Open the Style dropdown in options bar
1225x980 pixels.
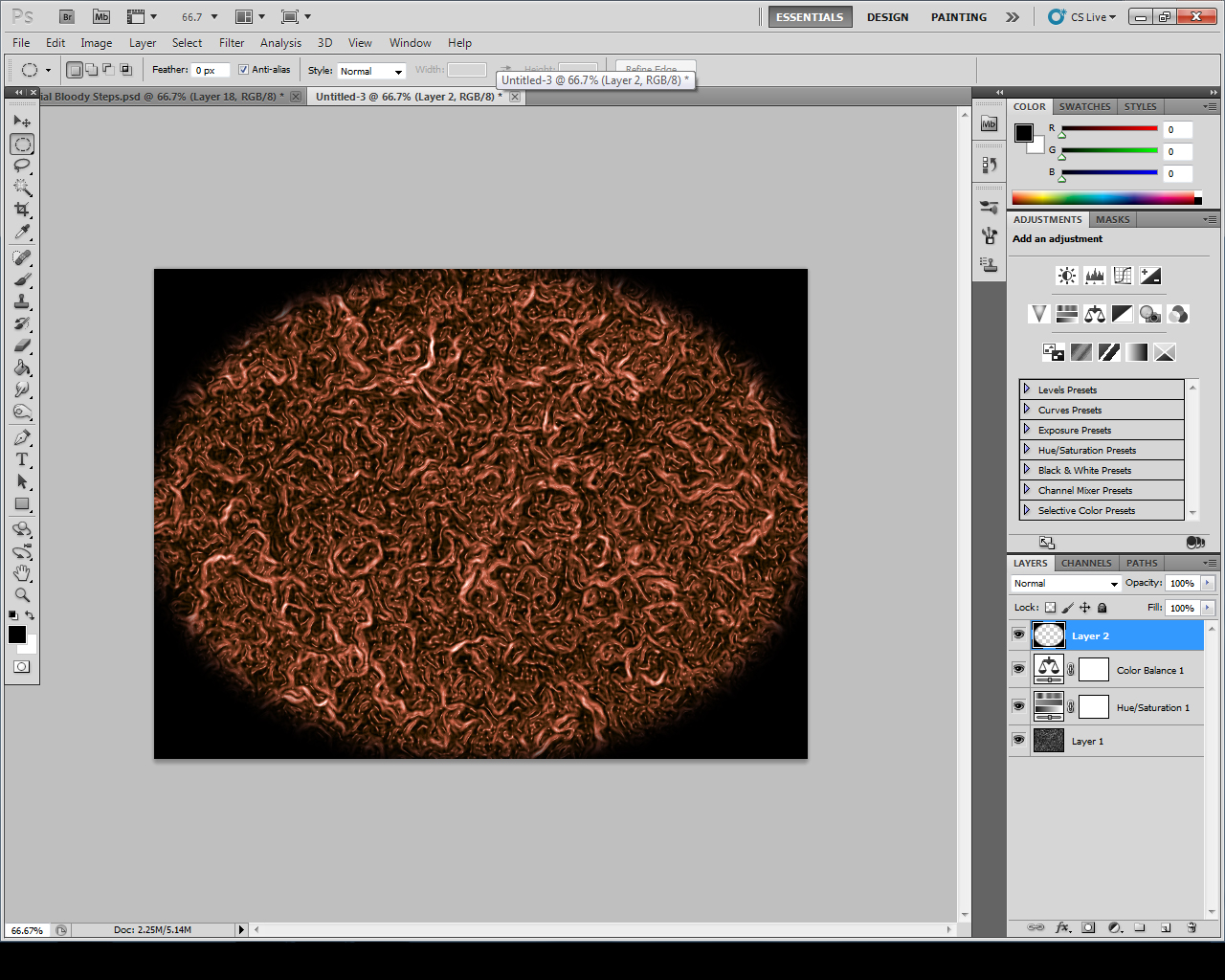pos(371,71)
